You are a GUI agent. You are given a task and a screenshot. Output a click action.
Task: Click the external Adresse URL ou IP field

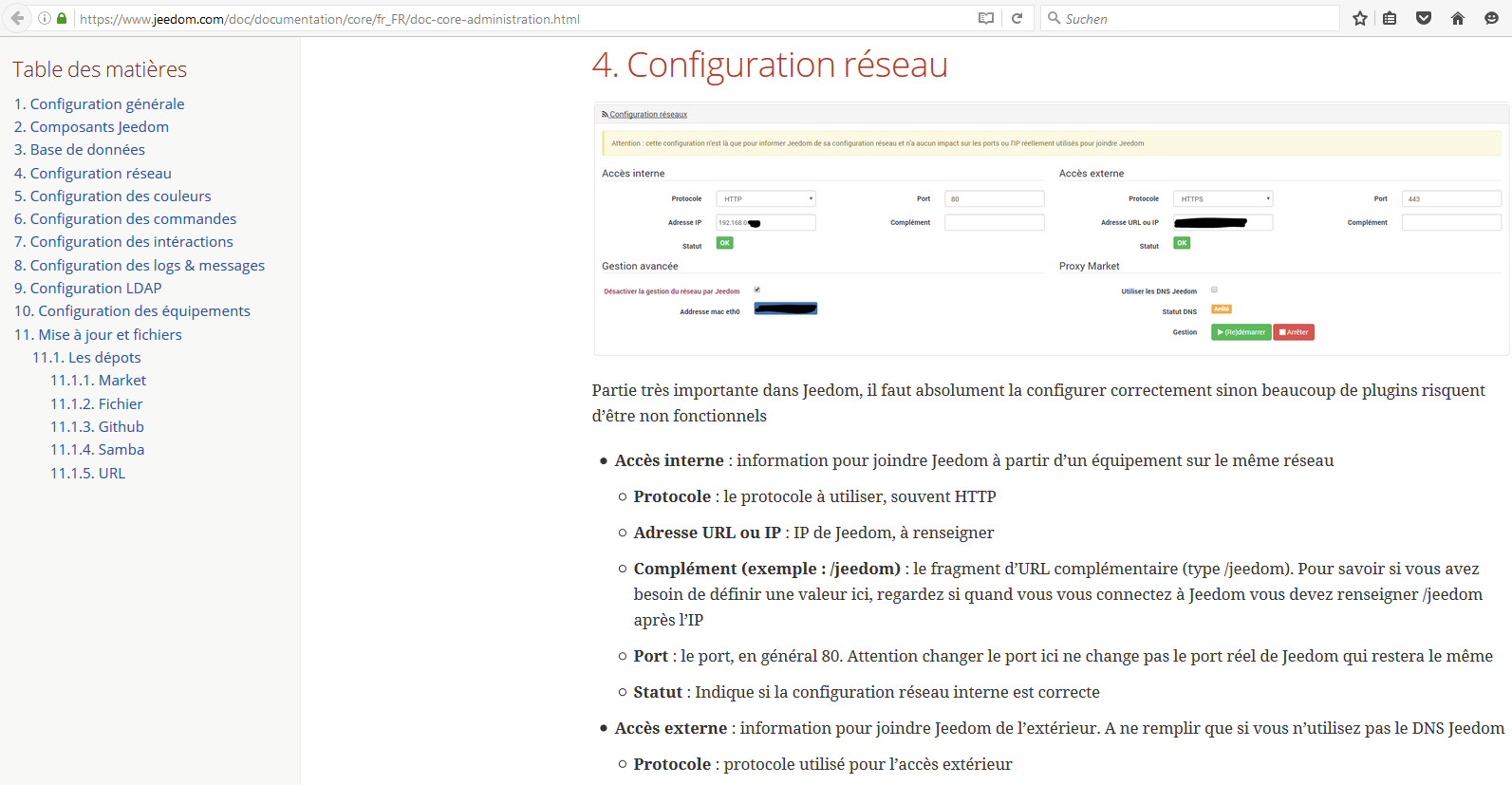pos(1223,222)
